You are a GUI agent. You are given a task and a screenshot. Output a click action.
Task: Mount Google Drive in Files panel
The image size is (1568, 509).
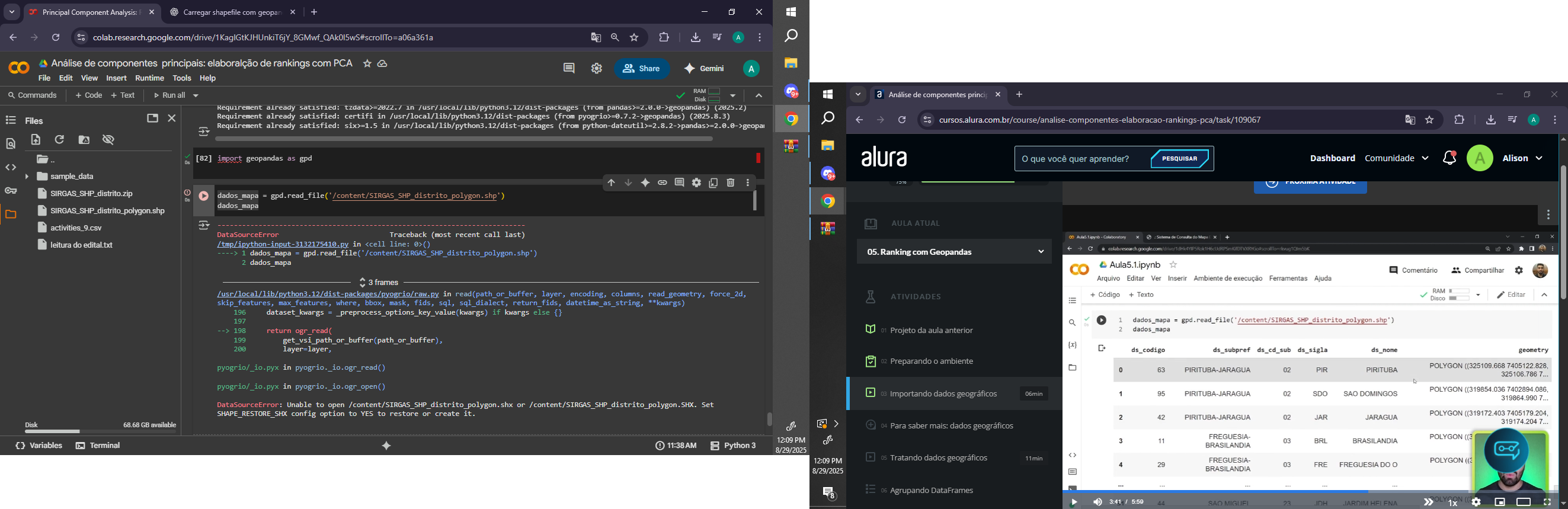[x=85, y=140]
